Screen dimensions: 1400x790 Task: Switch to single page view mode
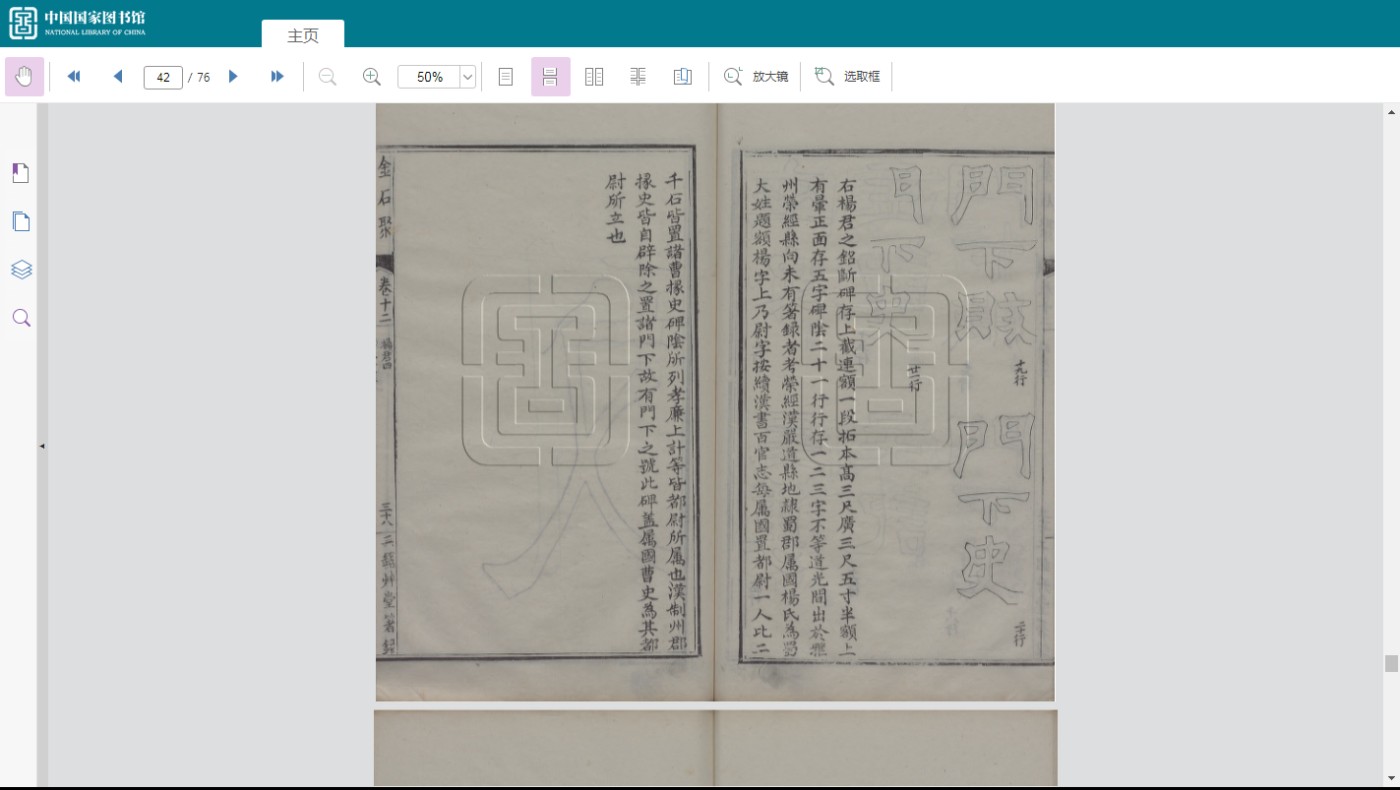click(506, 77)
